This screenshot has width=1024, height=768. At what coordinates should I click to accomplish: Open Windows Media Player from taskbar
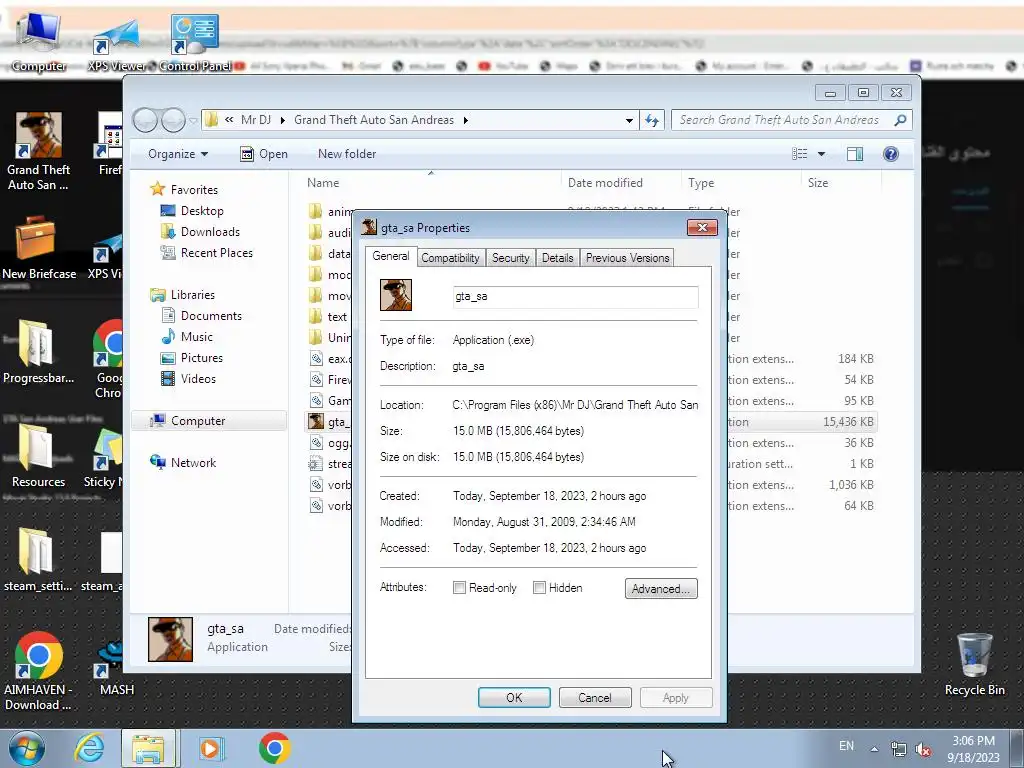click(x=211, y=748)
